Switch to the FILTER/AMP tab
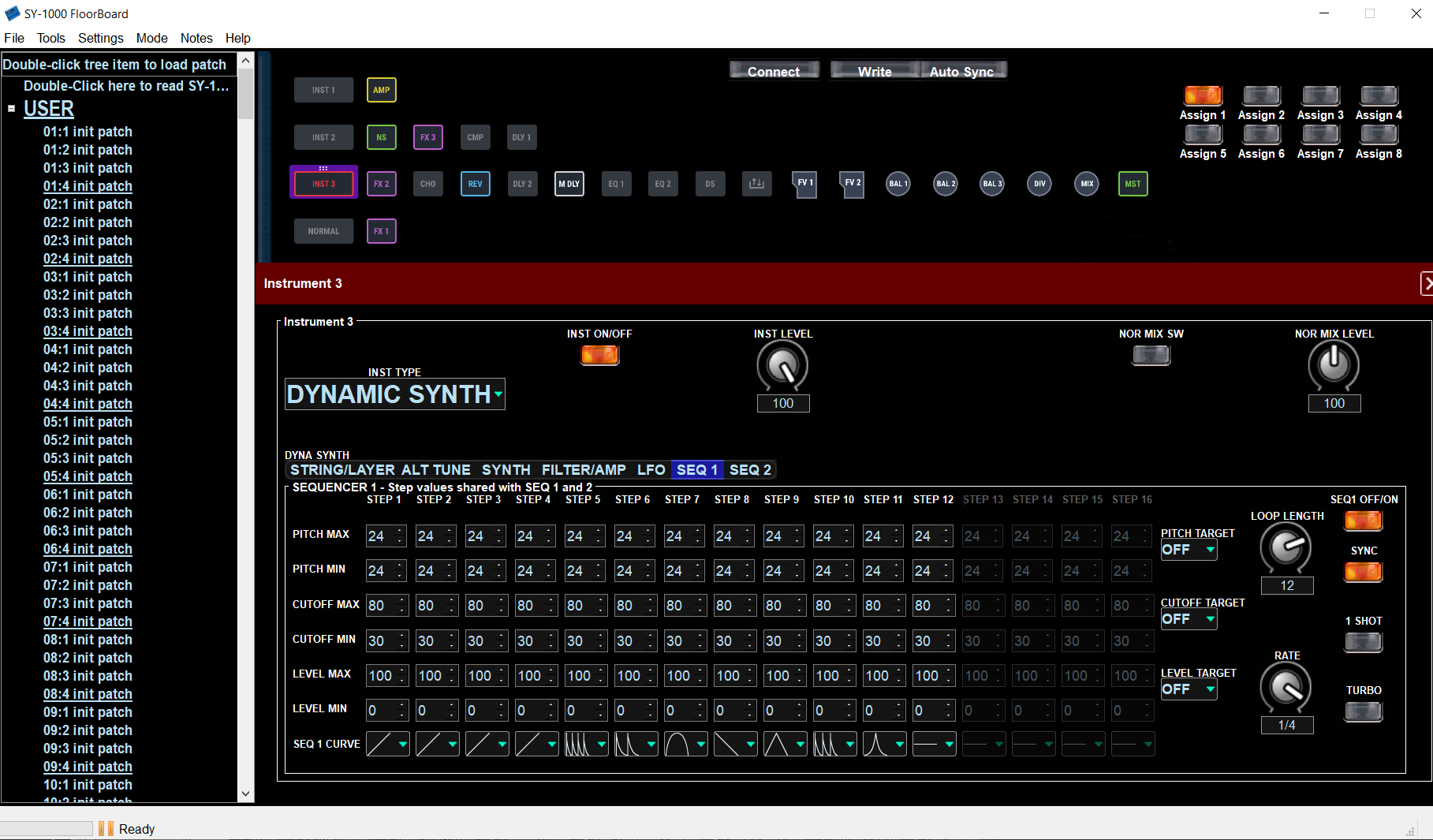The image size is (1433, 840). pyautogui.click(x=584, y=470)
